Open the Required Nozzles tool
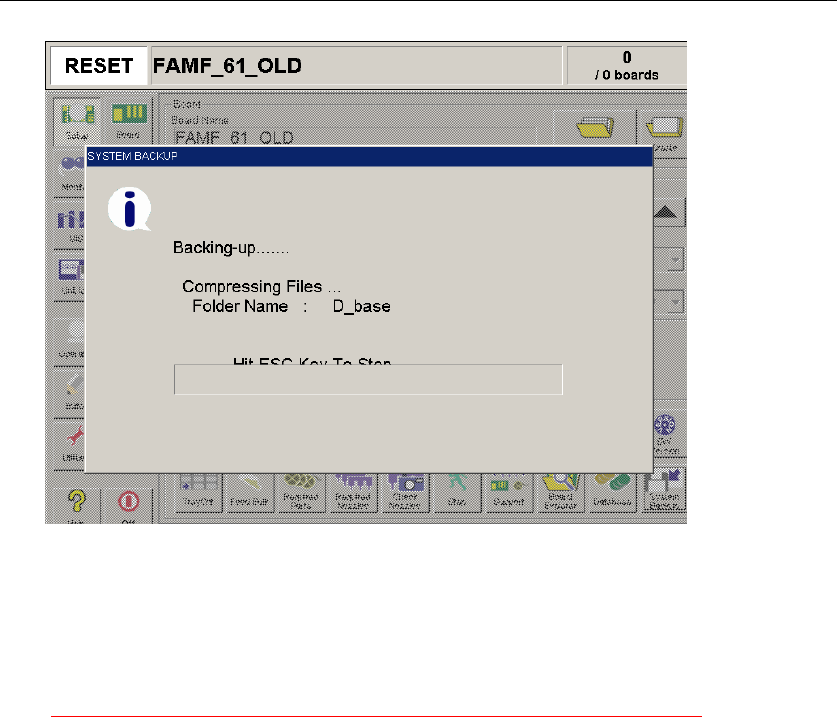The image size is (837, 717). 352,491
